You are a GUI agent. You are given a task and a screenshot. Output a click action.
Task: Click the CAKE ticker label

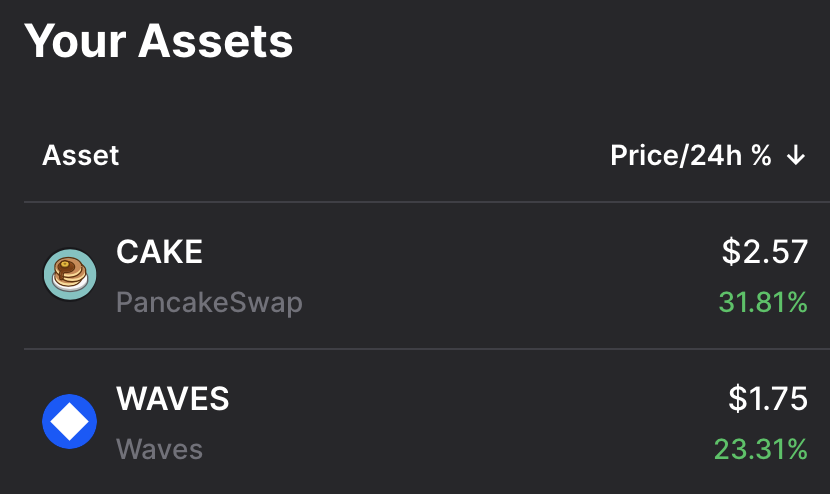[x=159, y=252]
